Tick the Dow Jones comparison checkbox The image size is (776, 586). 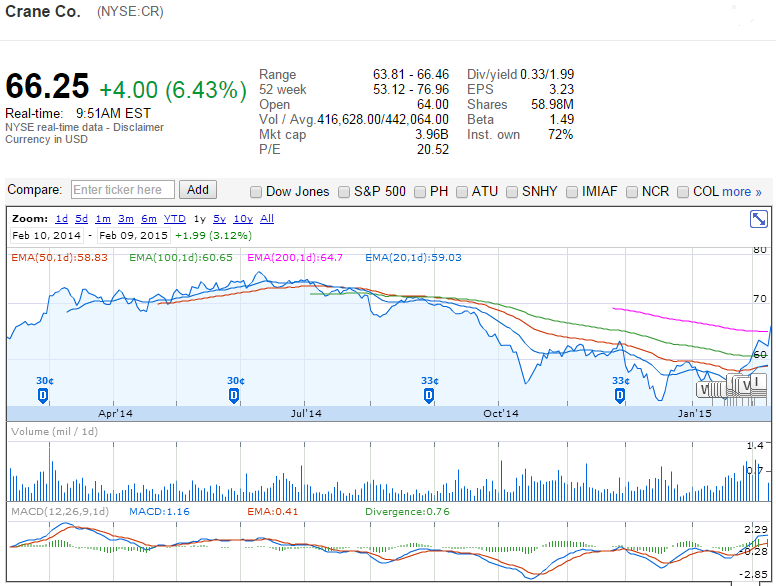[256, 192]
